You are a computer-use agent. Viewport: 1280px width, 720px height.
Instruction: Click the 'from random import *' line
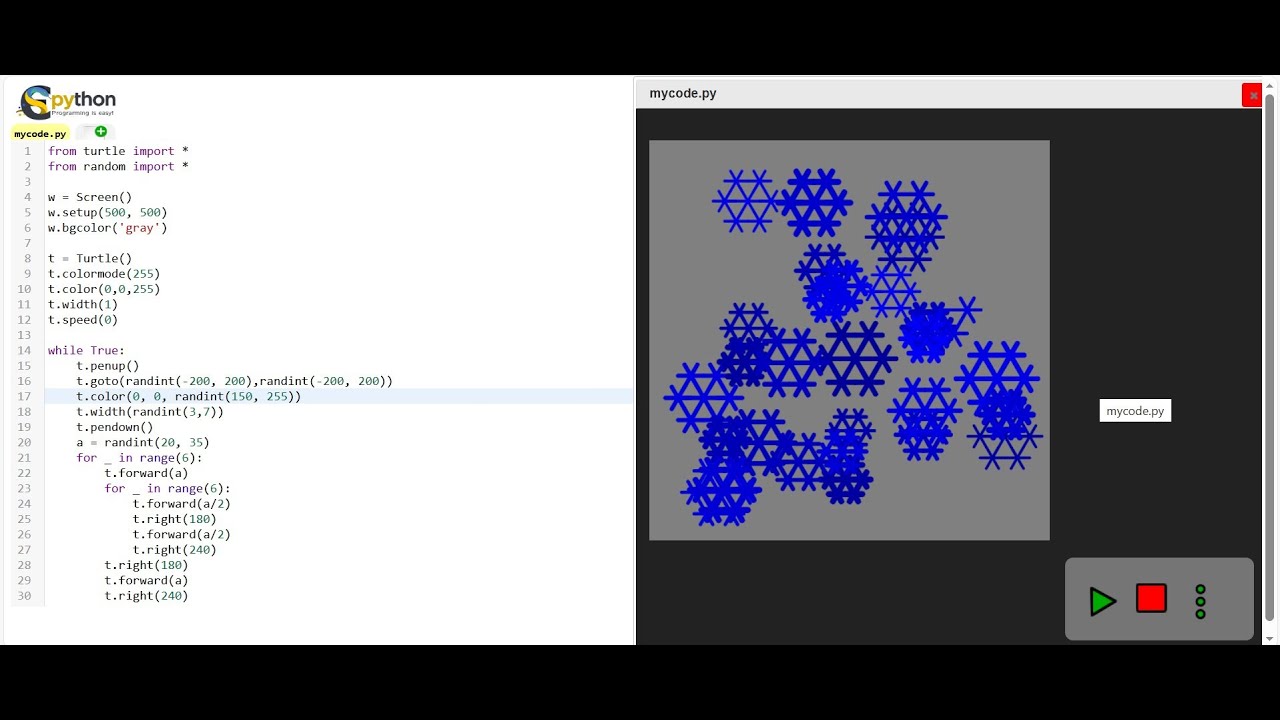[x=118, y=167]
